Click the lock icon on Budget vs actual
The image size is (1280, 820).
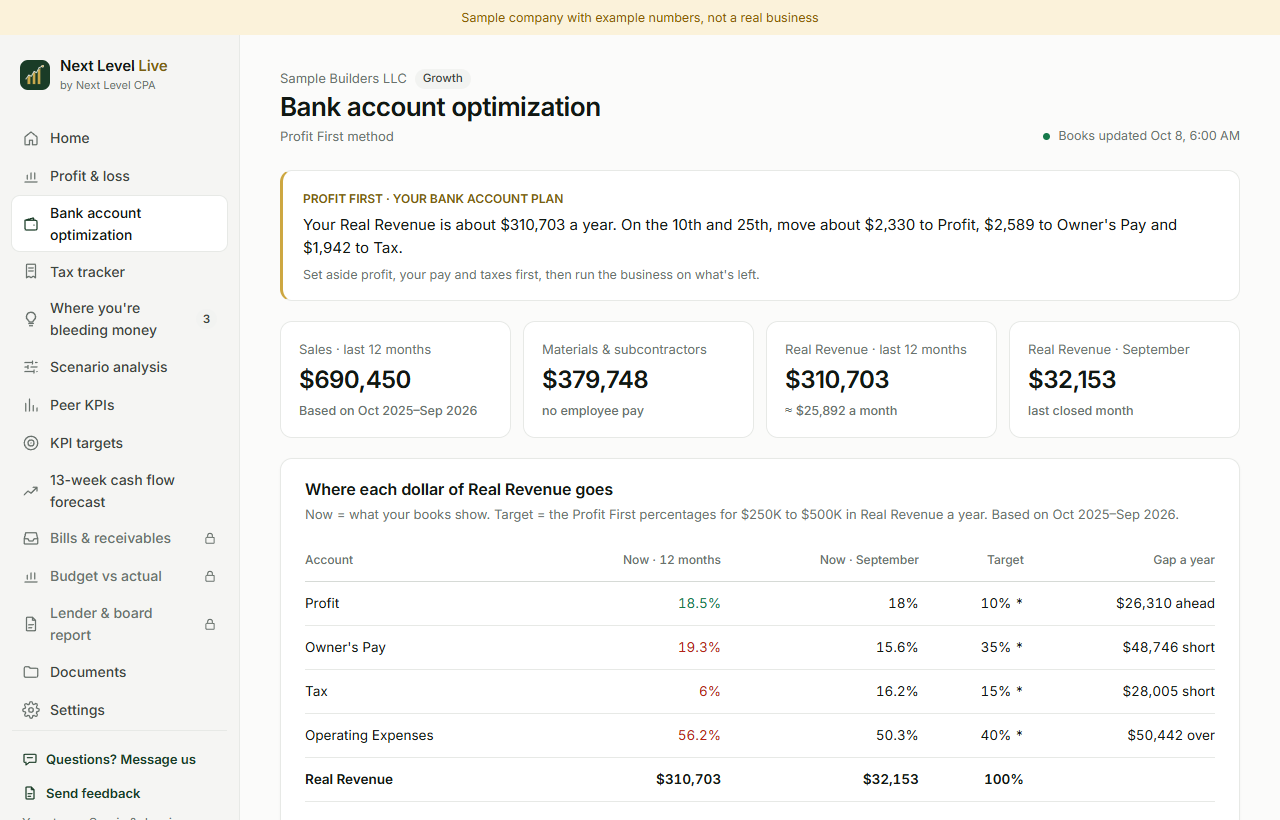210,576
